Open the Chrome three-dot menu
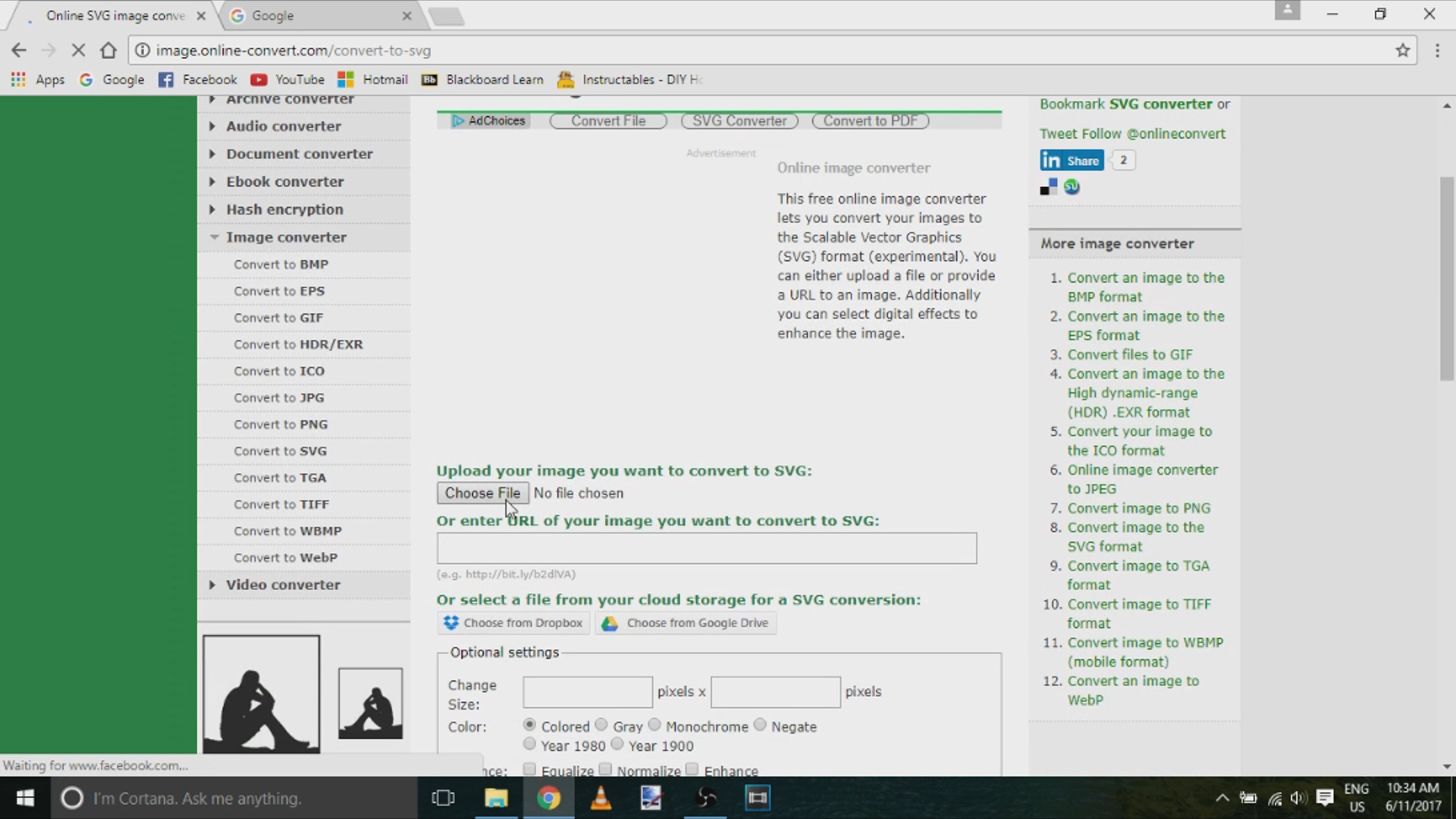This screenshot has width=1456, height=819. pos(1437,51)
